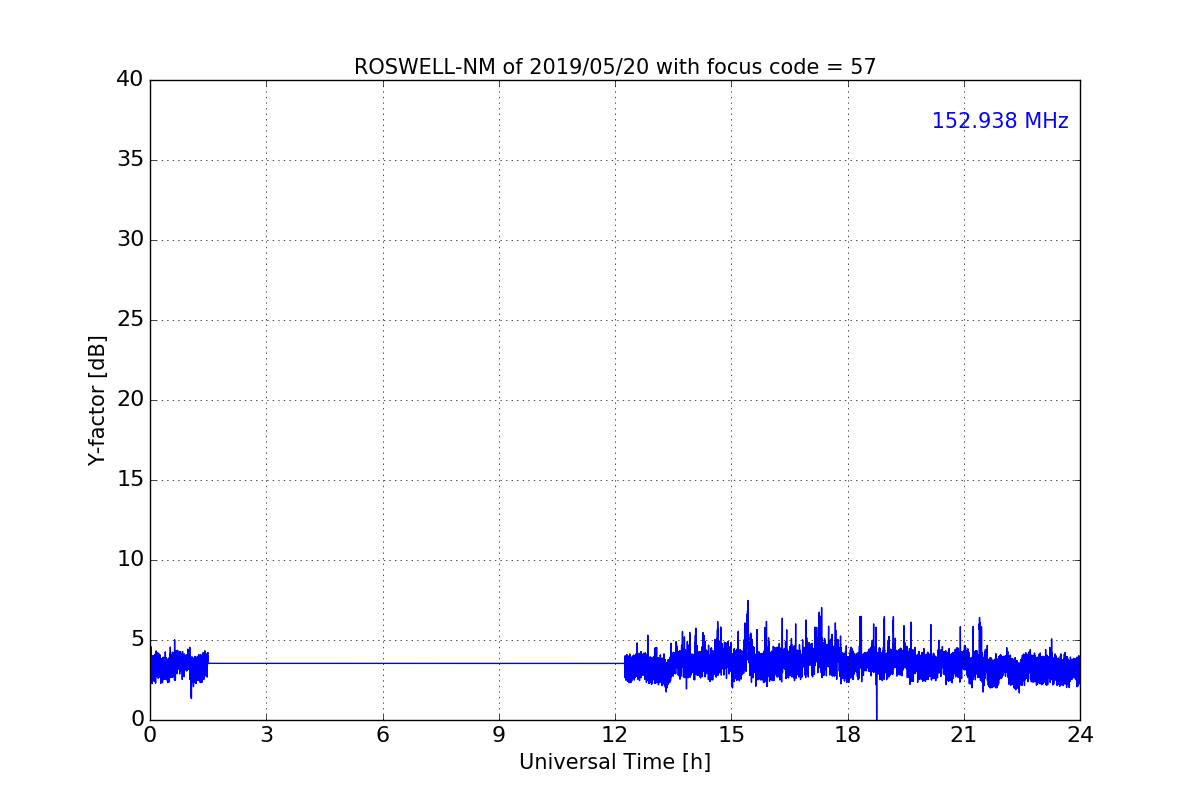
Task: Click the 3 tick label on the time axis
Action: click(266, 736)
